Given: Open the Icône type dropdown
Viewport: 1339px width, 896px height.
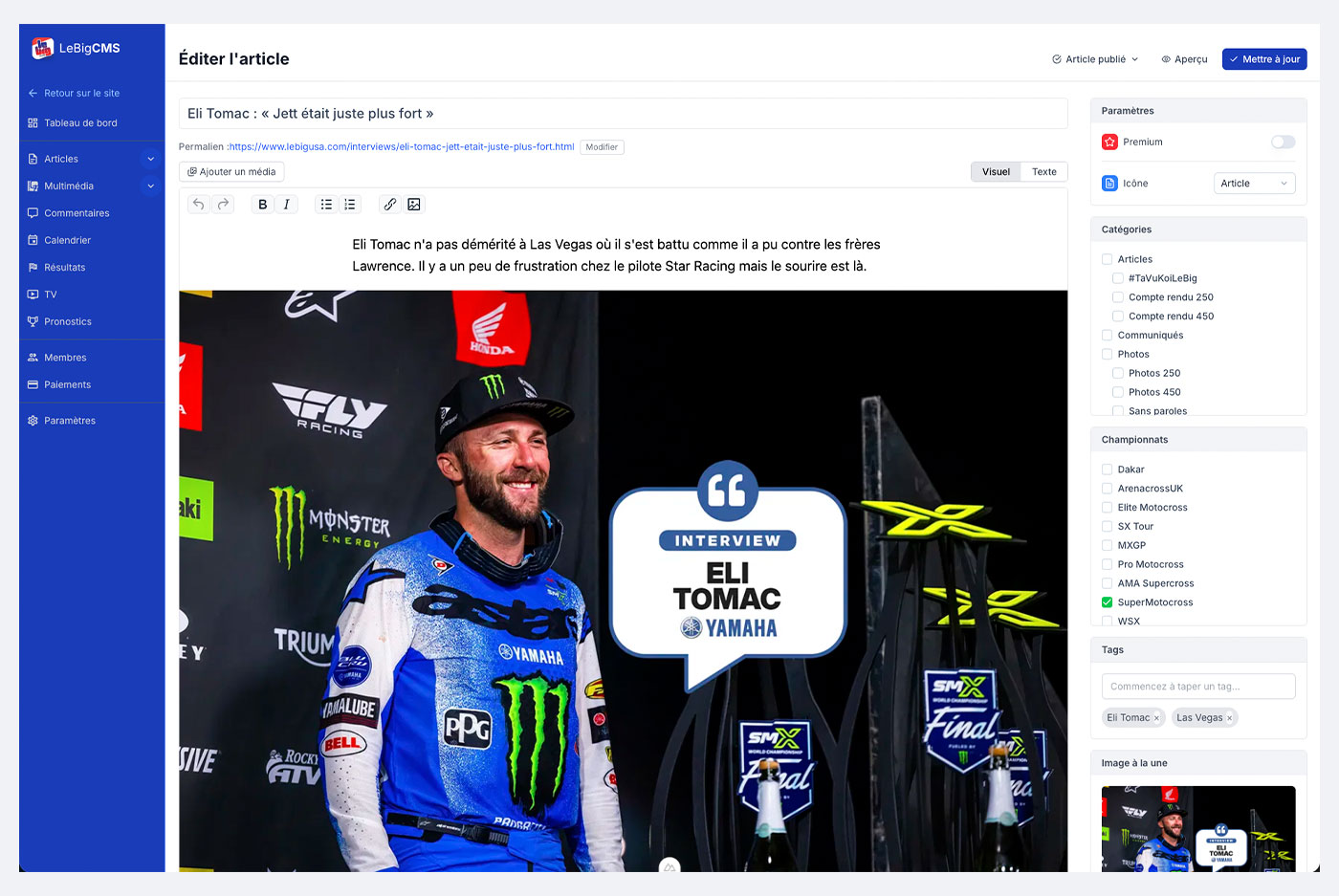Looking at the screenshot, I should [x=1254, y=184].
